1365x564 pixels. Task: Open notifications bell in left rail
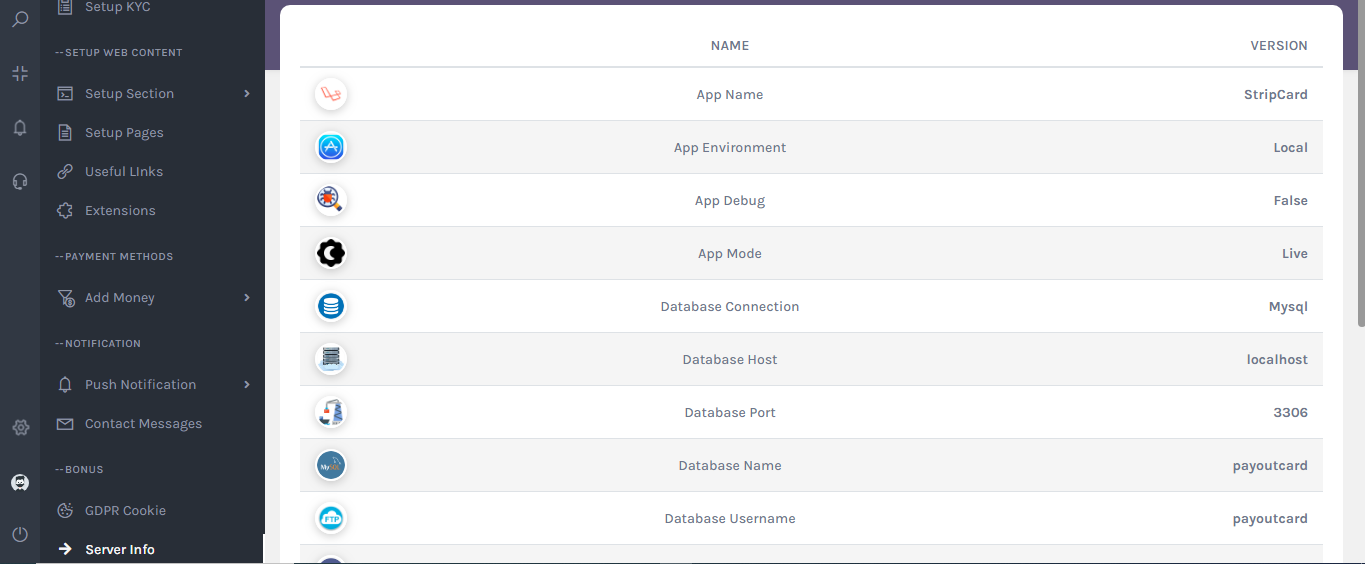coord(20,127)
